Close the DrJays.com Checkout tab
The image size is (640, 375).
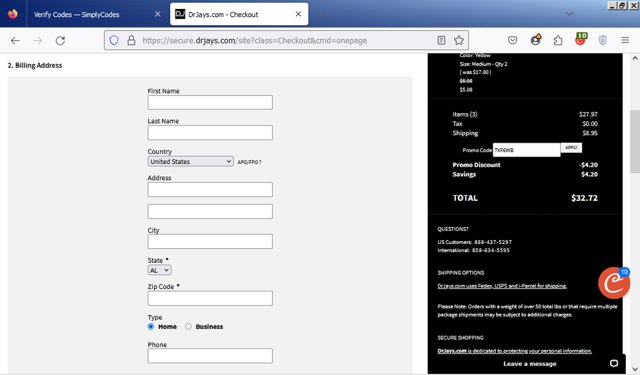click(x=298, y=14)
